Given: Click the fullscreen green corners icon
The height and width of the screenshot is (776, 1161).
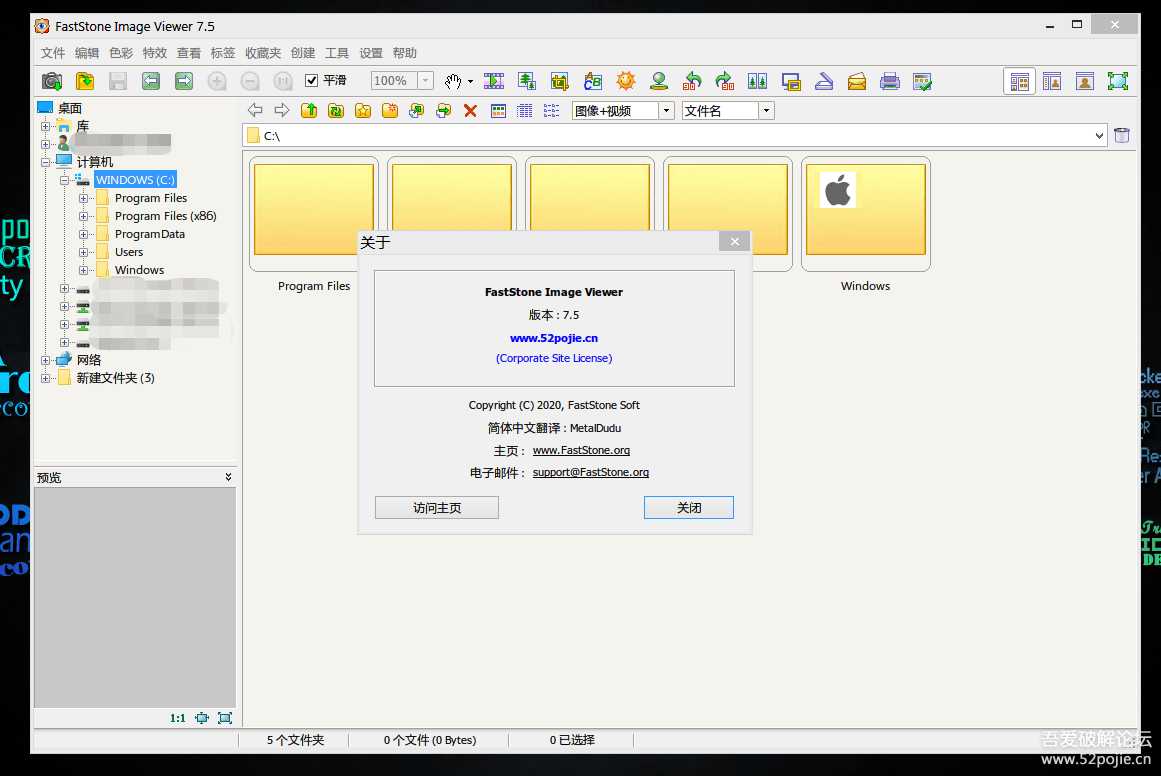Looking at the screenshot, I should [x=1117, y=81].
